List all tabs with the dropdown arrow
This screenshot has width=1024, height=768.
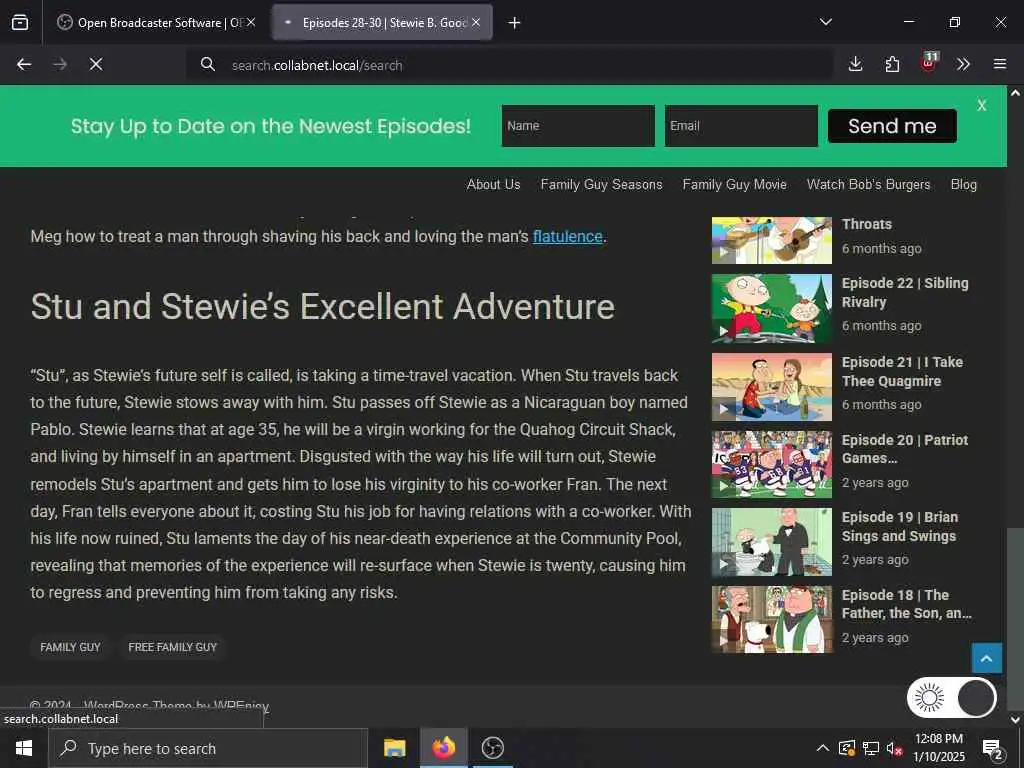(x=826, y=22)
